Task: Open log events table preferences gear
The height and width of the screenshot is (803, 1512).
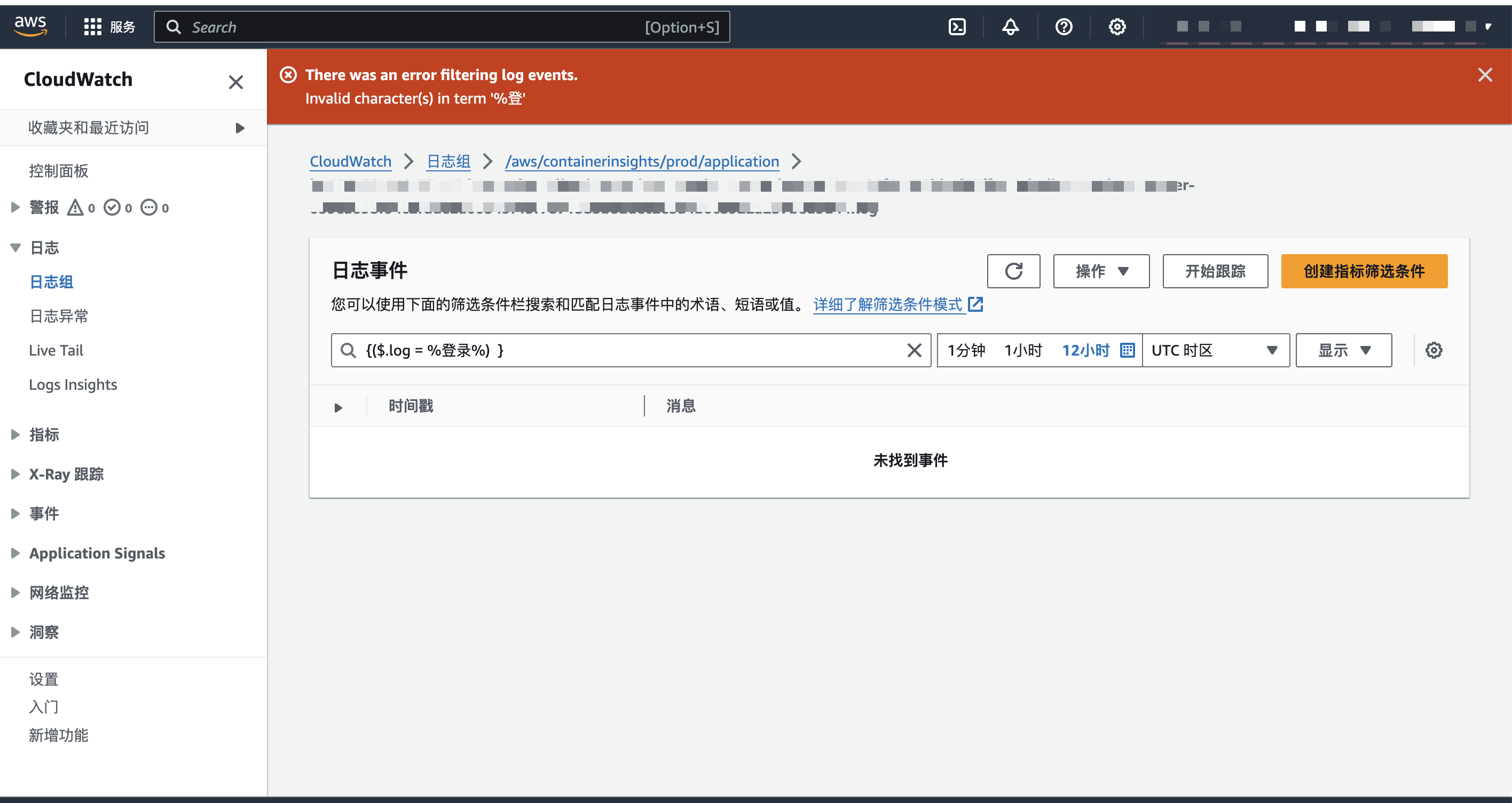Action: click(1434, 350)
